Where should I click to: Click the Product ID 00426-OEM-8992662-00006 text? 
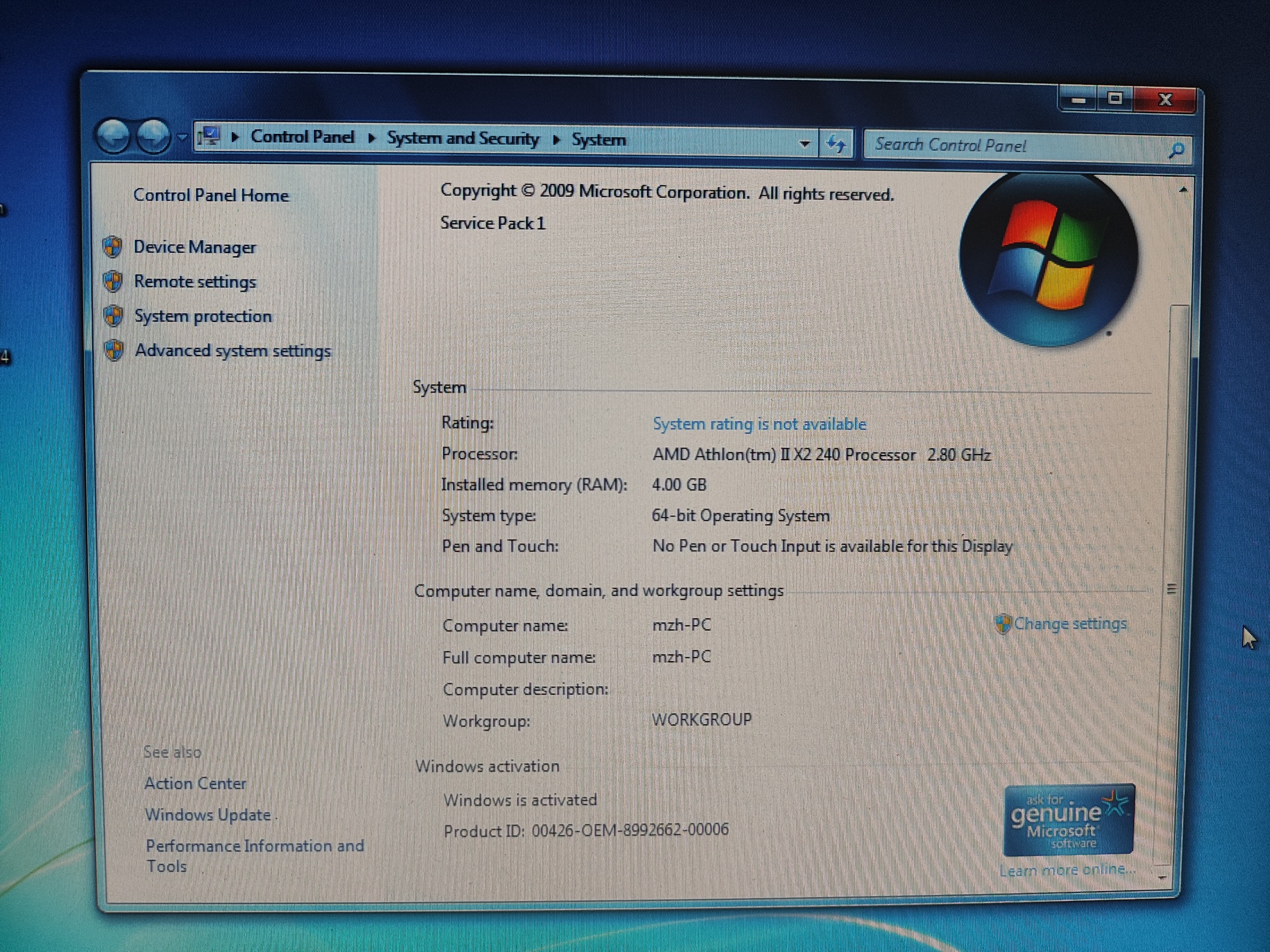click(x=586, y=831)
